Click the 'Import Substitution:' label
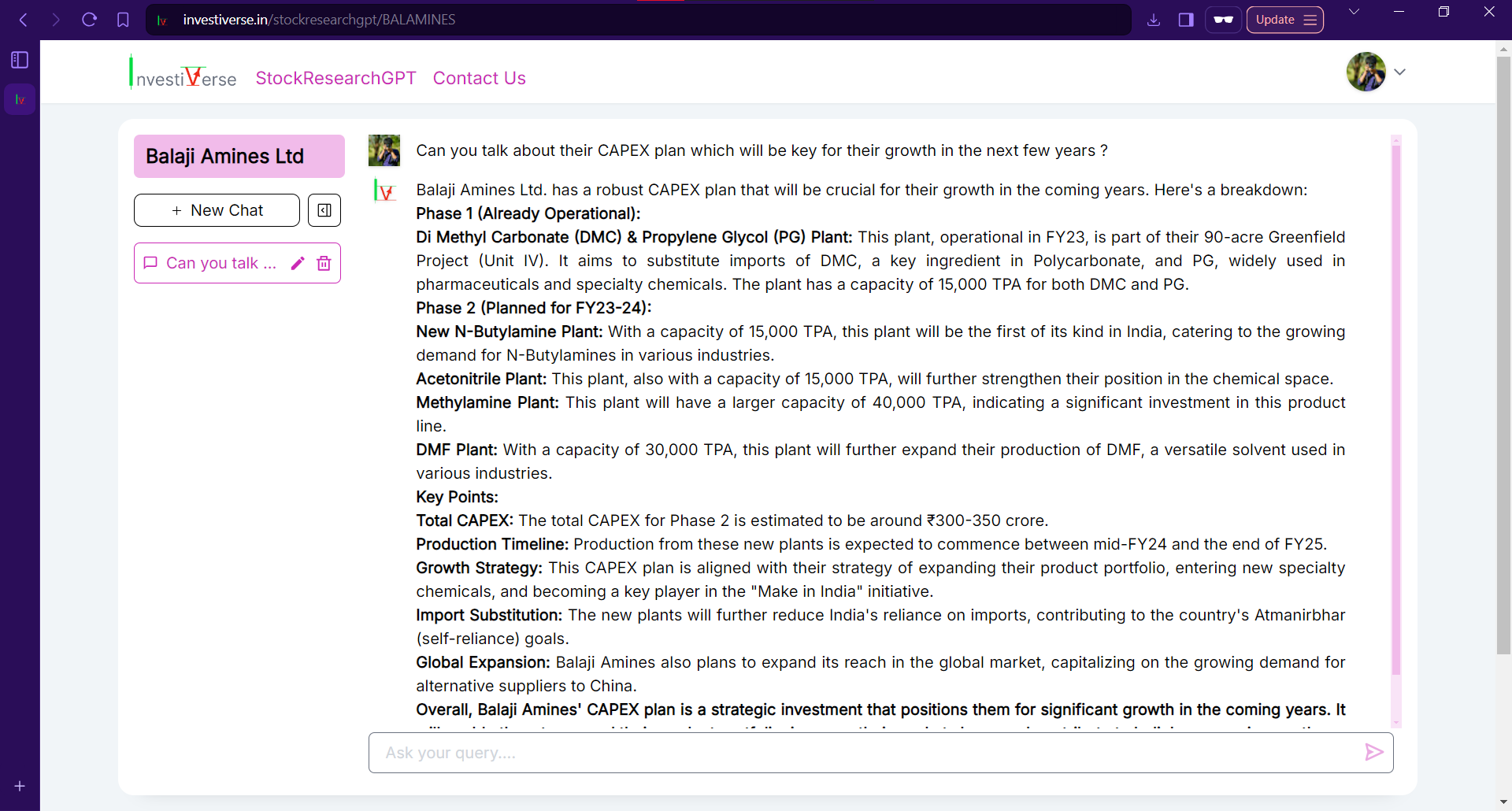The height and width of the screenshot is (811, 1512). pyautogui.click(x=489, y=615)
